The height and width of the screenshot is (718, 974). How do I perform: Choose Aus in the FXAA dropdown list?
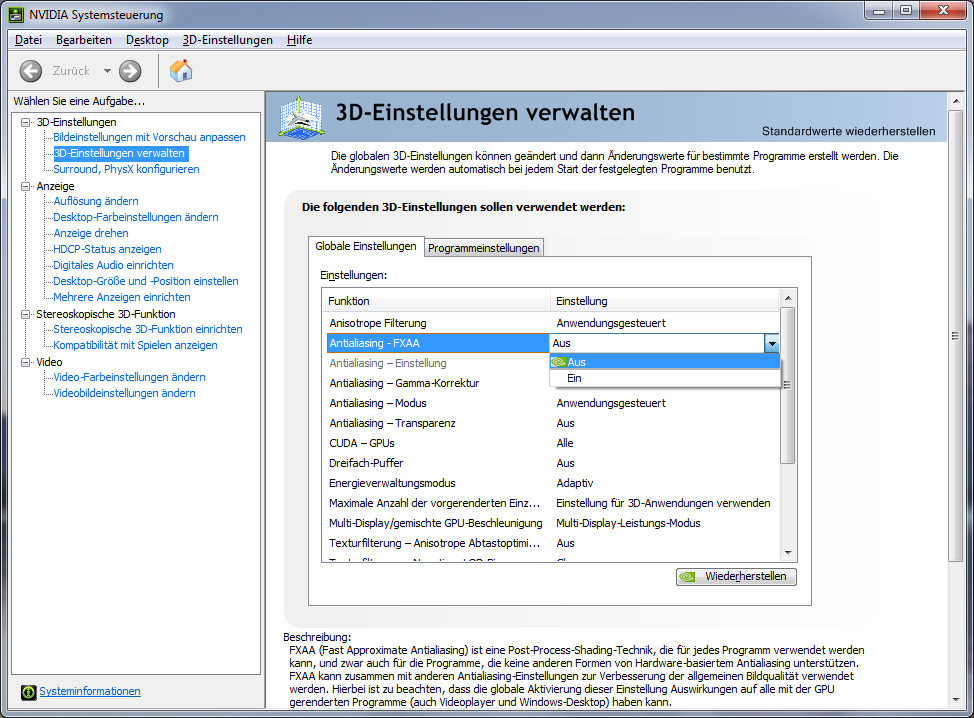pyautogui.click(x=665, y=362)
